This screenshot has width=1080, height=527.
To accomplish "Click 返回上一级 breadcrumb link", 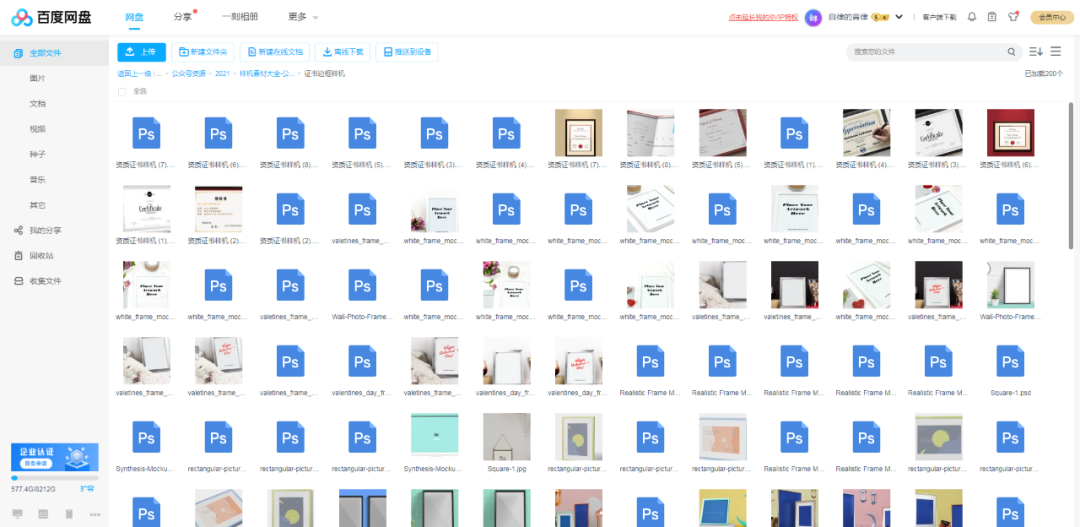I will (x=134, y=73).
